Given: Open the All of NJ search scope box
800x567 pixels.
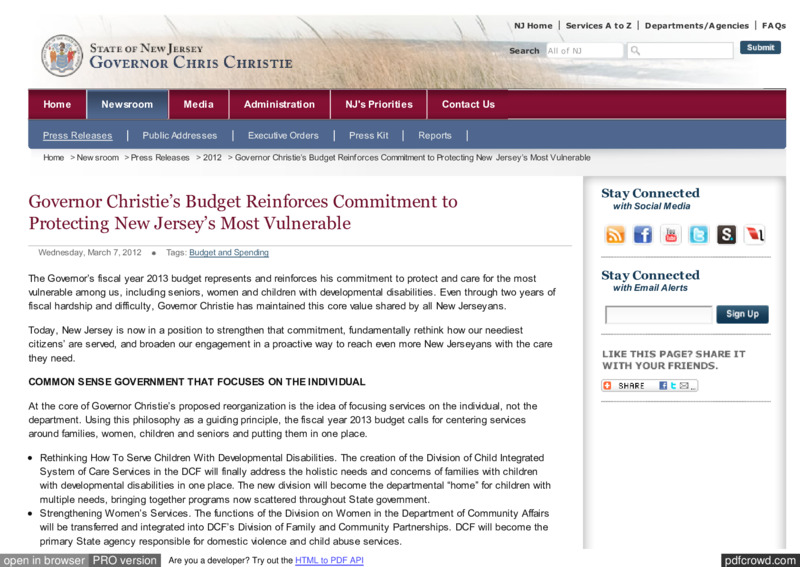Looking at the screenshot, I should [584, 51].
